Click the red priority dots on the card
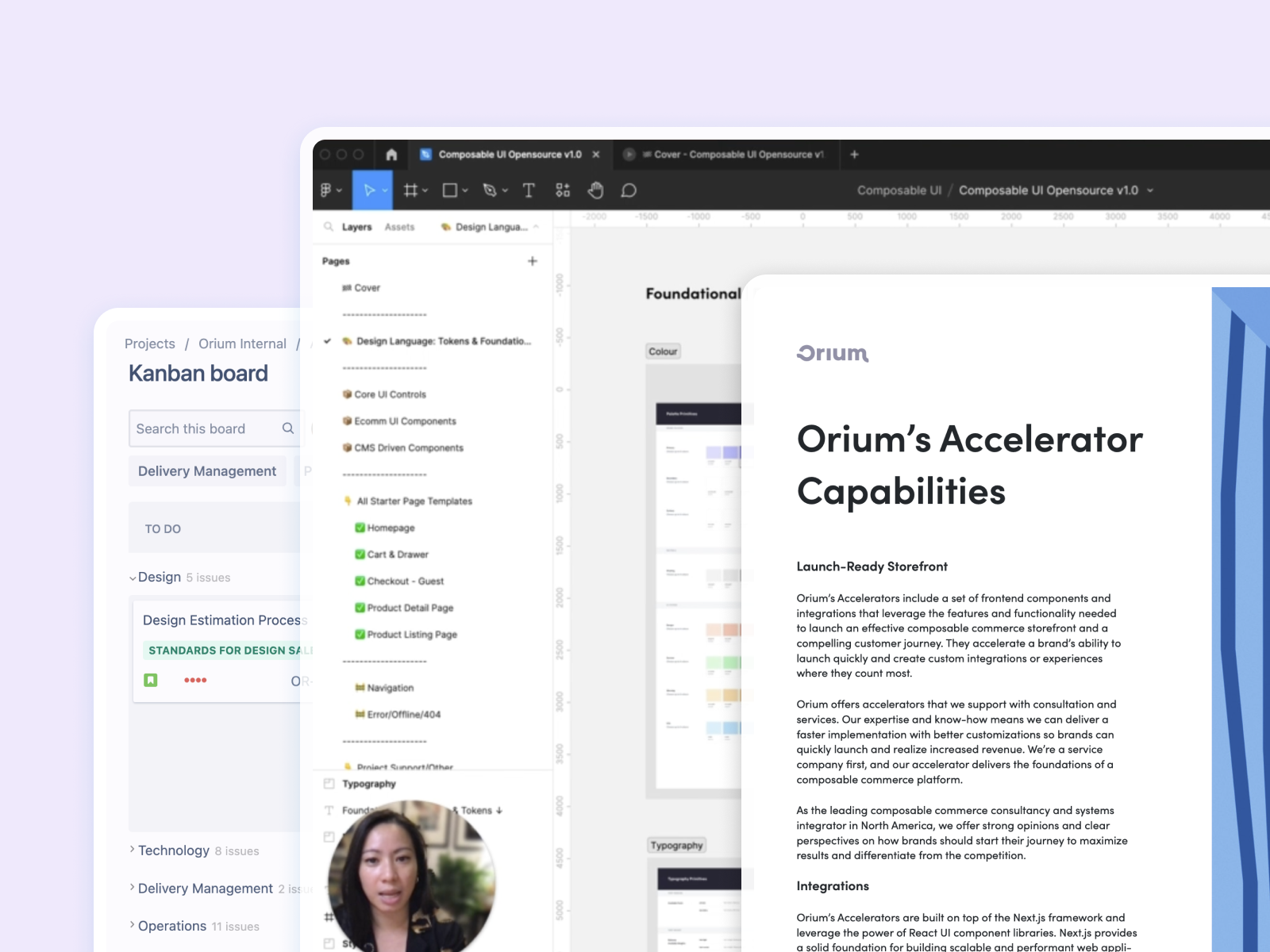 (x=195, y=680)
